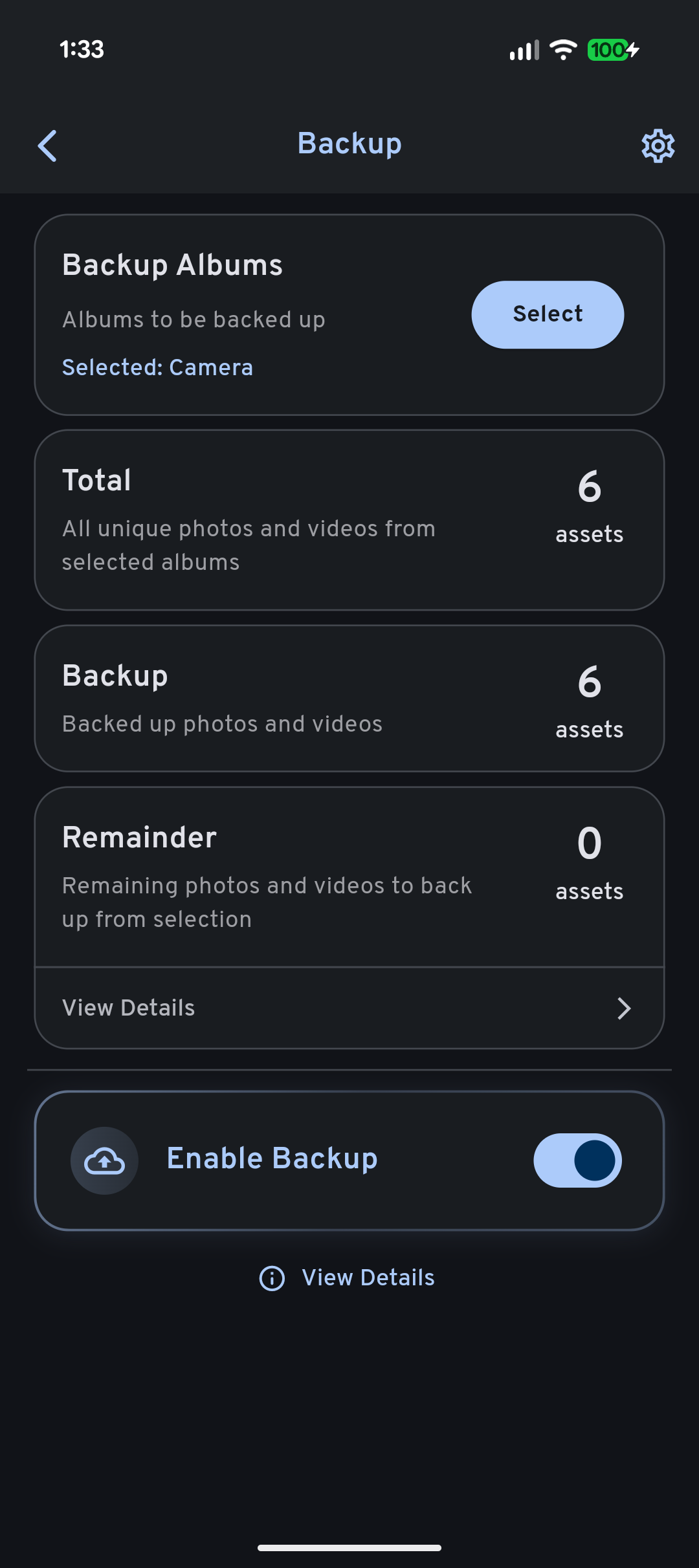
Task: Open View Details row under Remainder
Action: click(129, 1008)
